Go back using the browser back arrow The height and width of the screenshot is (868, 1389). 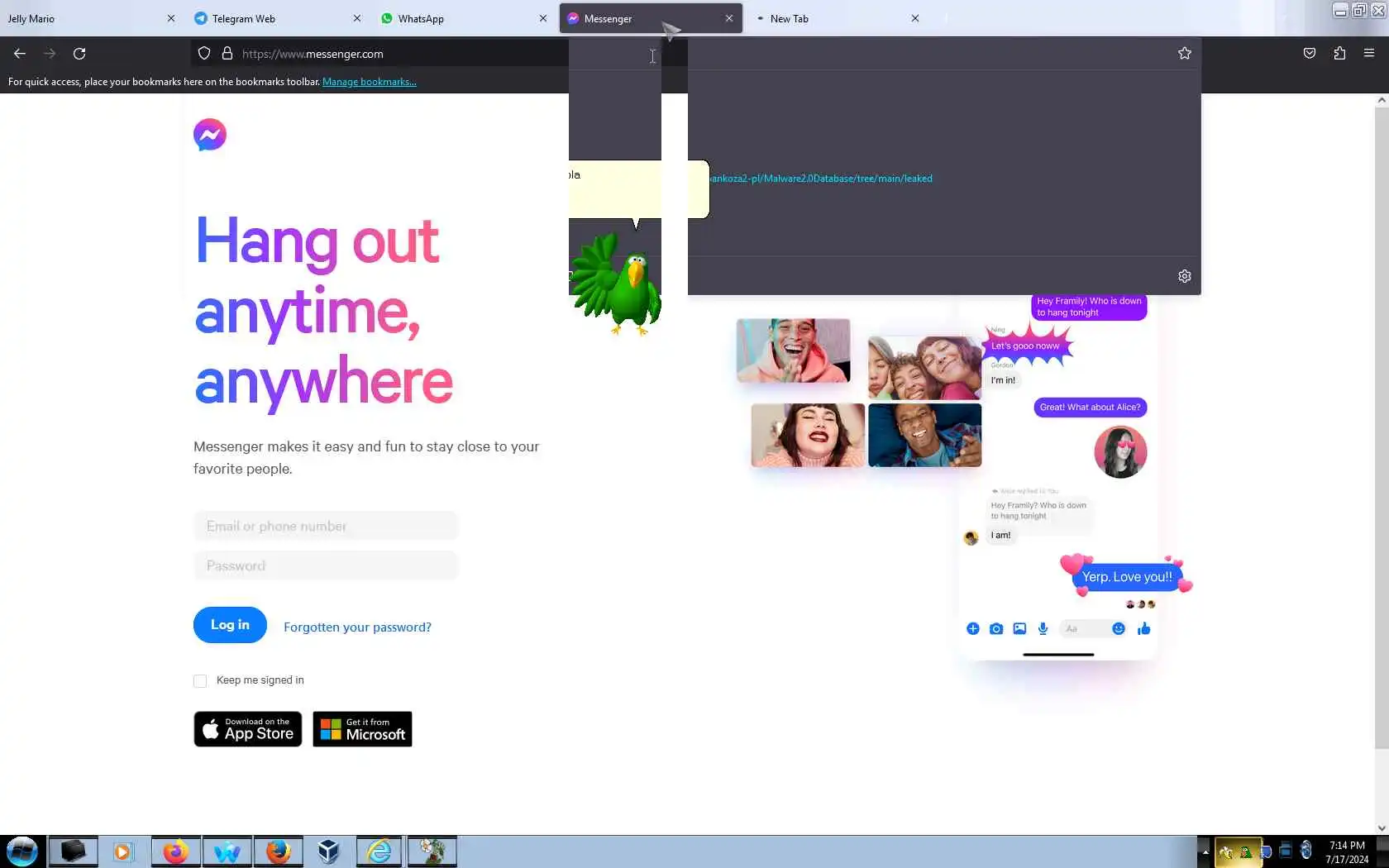[x=20, y=54]
